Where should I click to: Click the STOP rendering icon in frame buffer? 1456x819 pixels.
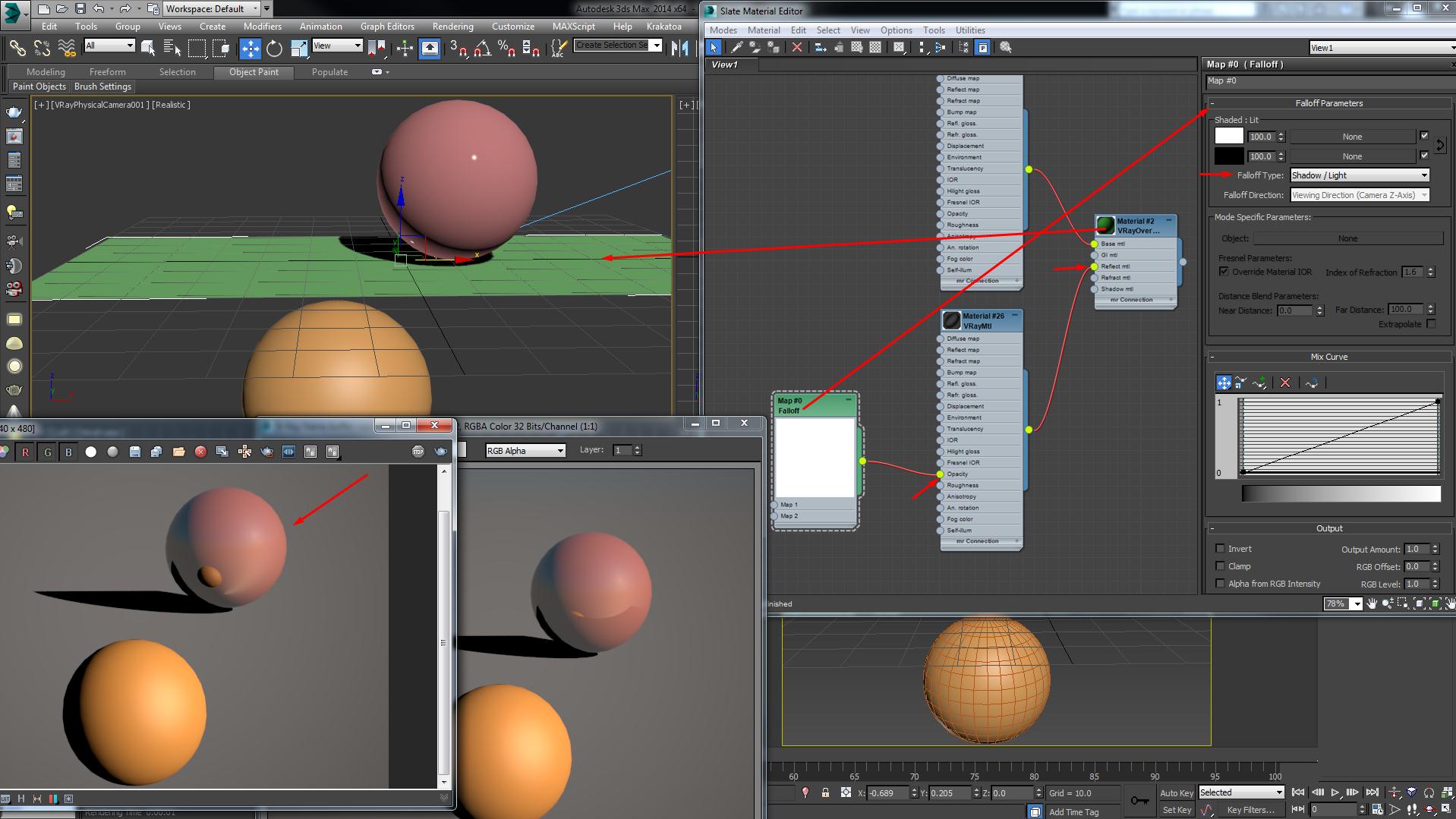[x=418, y=452]
